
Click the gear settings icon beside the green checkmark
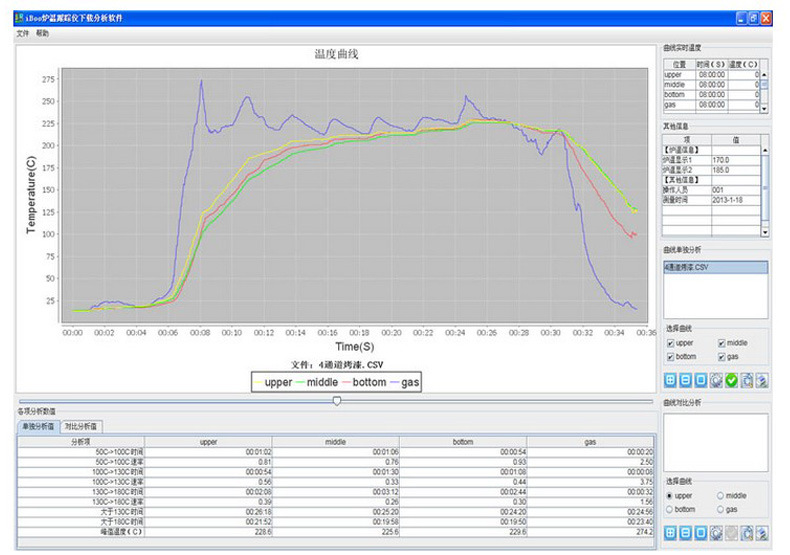[717, 380]
